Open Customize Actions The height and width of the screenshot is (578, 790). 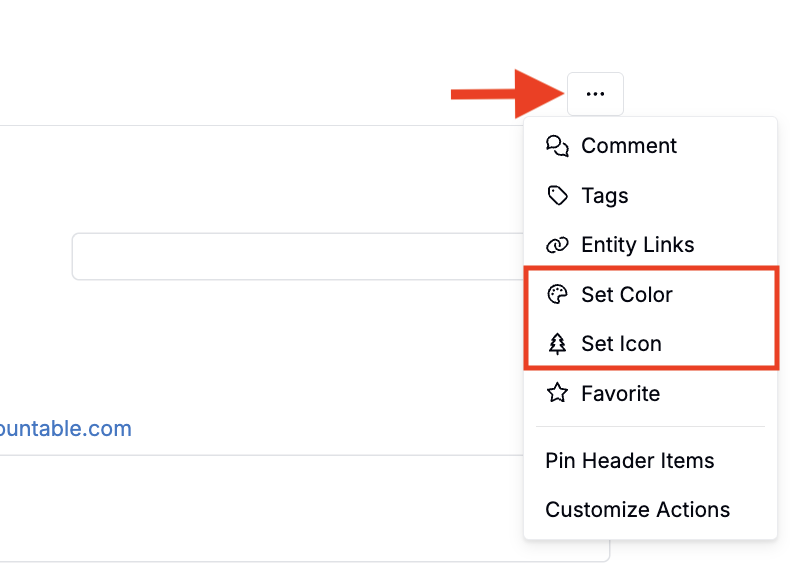[x=637, y=510]
